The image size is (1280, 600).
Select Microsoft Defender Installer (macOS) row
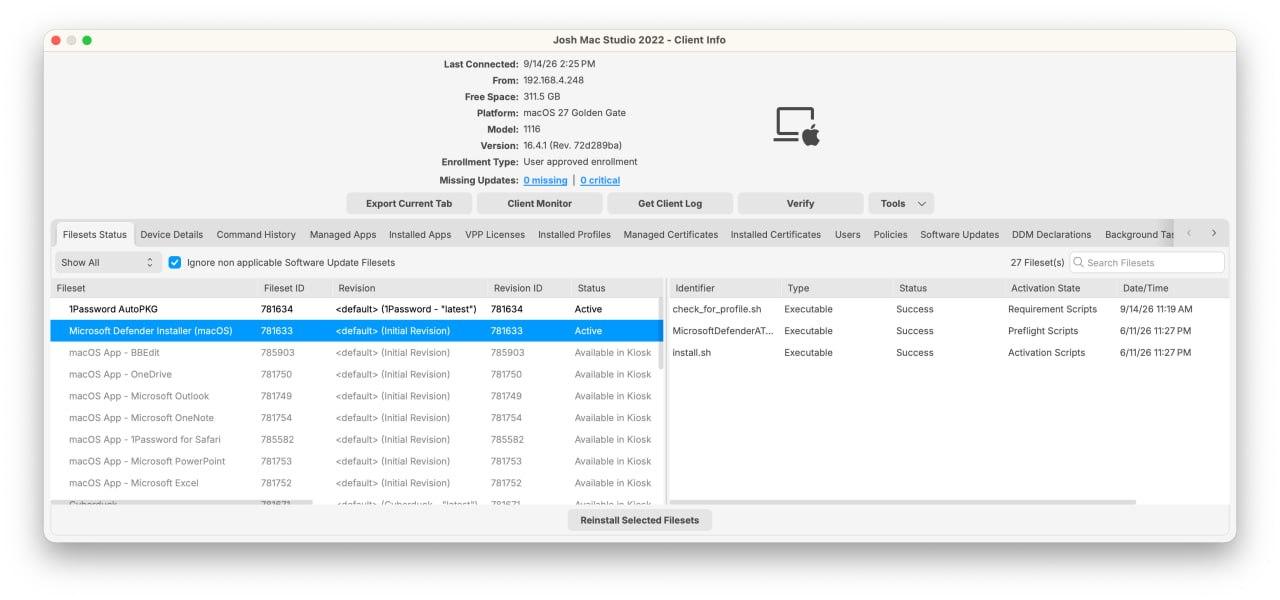click(x=355, y=331)
